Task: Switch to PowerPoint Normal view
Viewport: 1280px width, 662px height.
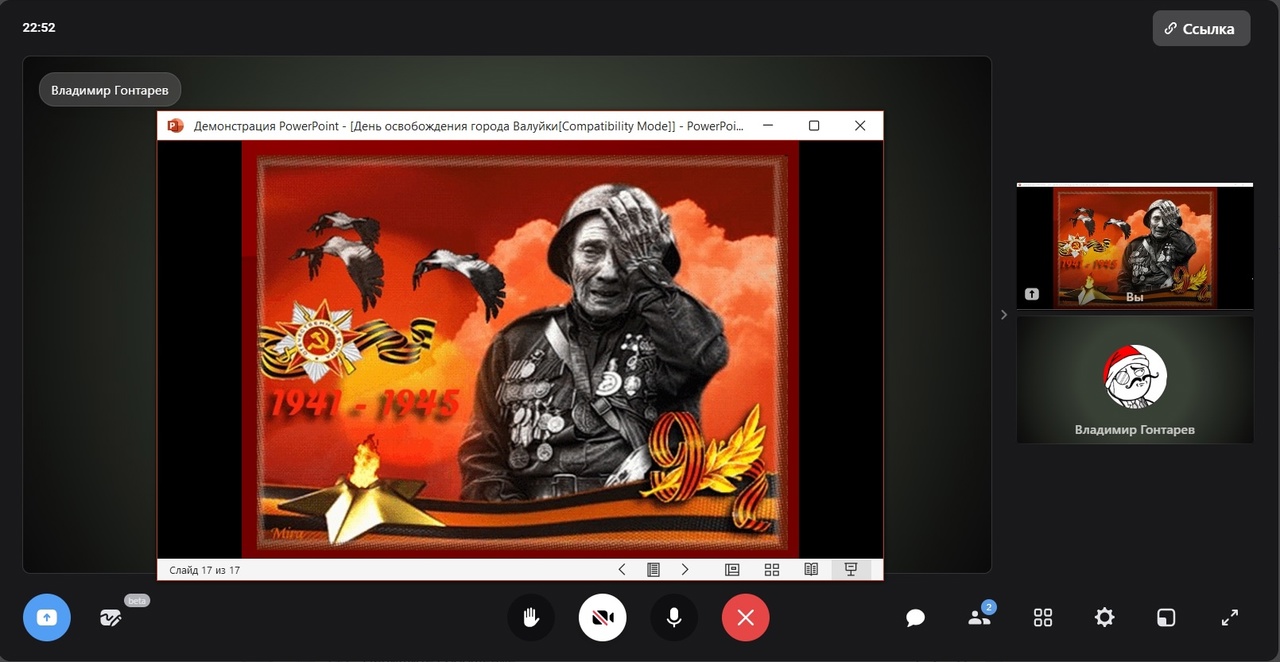Action: tap(732, 569)
